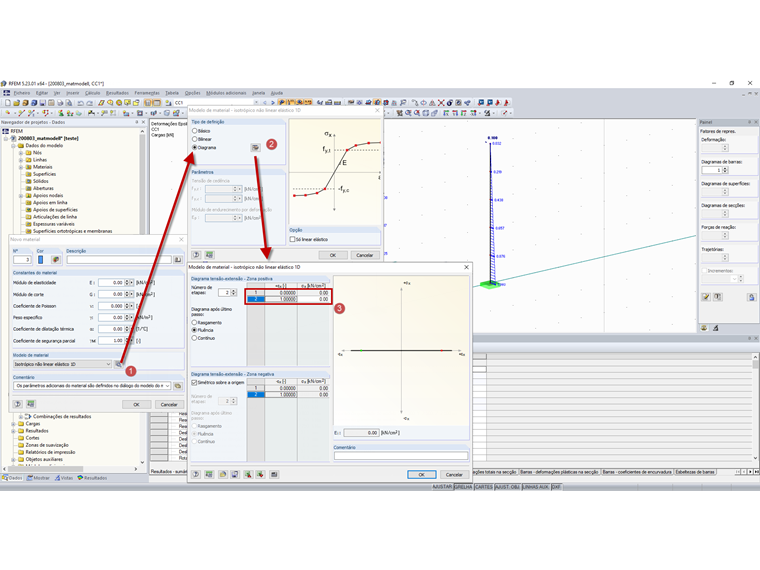Click units icon in upper Modelo de material dialog
Viewport: 760px width, 570px height.
tap(209, 254)
